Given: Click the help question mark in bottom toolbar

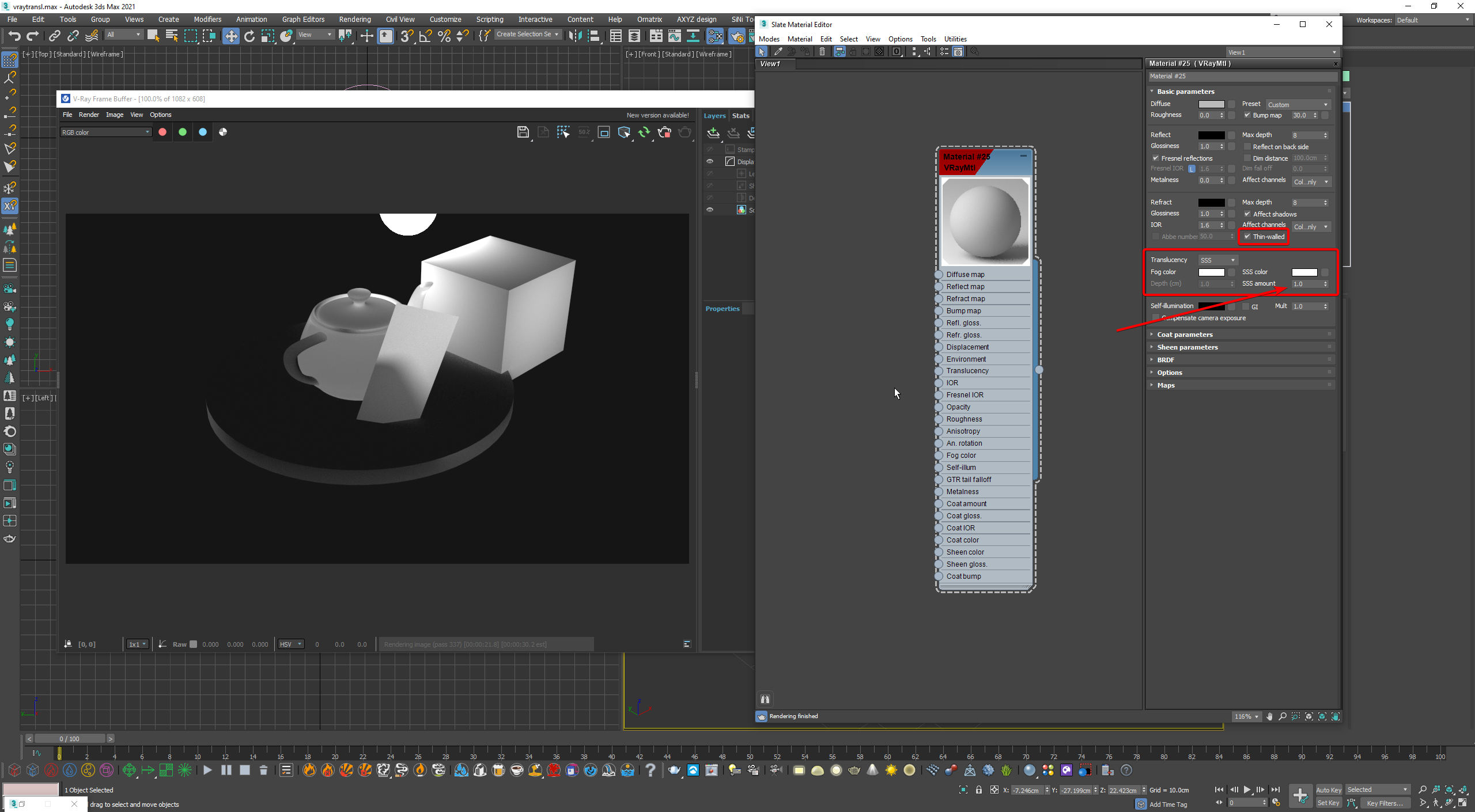Looking at the screenshot, I should coord(650,770).
